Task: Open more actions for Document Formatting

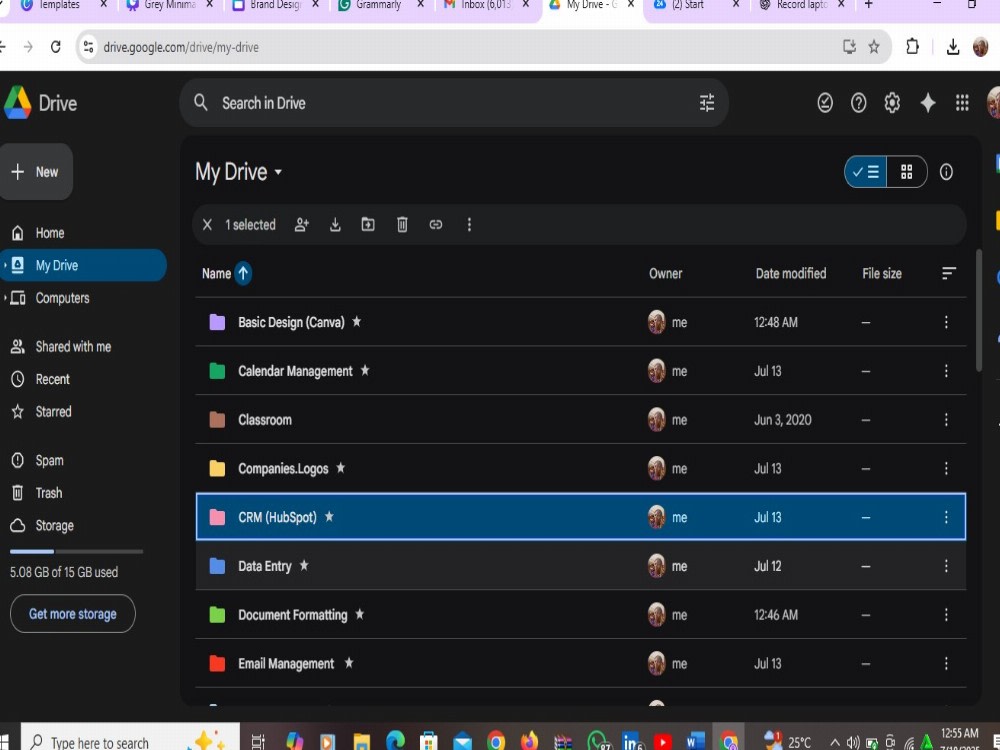Action: pyautogui.click(x=946, y=615)
